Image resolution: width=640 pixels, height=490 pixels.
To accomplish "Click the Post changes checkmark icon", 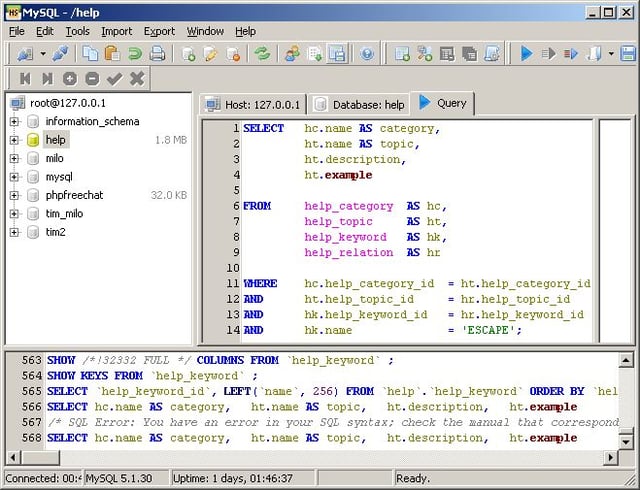I will pyautogui.click(x=115, y=78).
